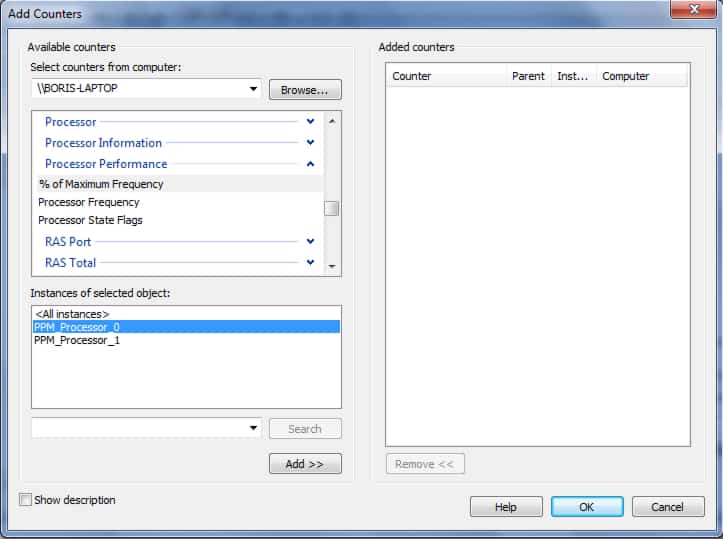The height and width of the screenshot is (539, 723).
Task: Choose the <All instances> entry
Action: pos(72,314)
